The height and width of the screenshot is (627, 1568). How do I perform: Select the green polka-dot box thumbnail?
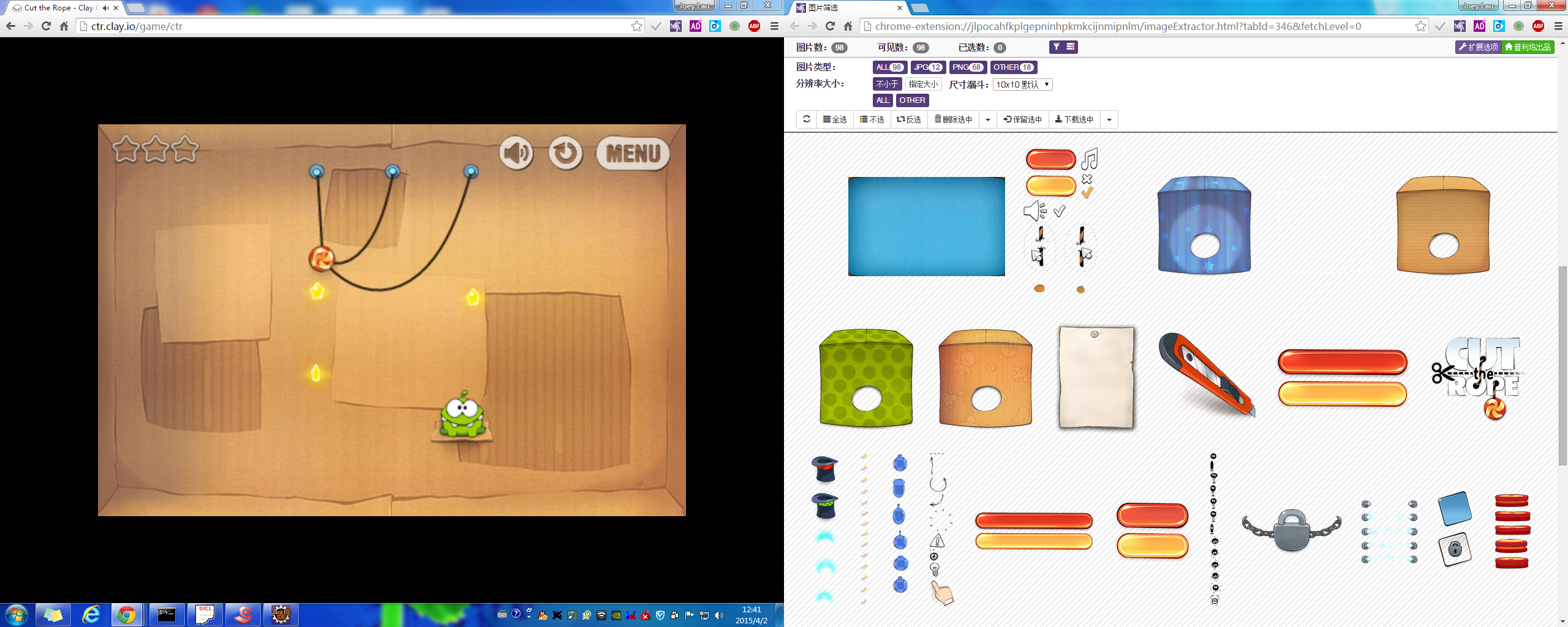pos(866,378)
